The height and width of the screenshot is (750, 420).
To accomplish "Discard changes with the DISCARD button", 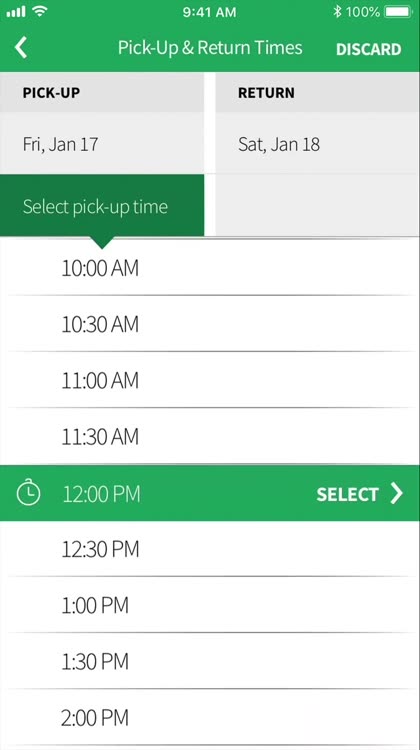I will point(368,49).
